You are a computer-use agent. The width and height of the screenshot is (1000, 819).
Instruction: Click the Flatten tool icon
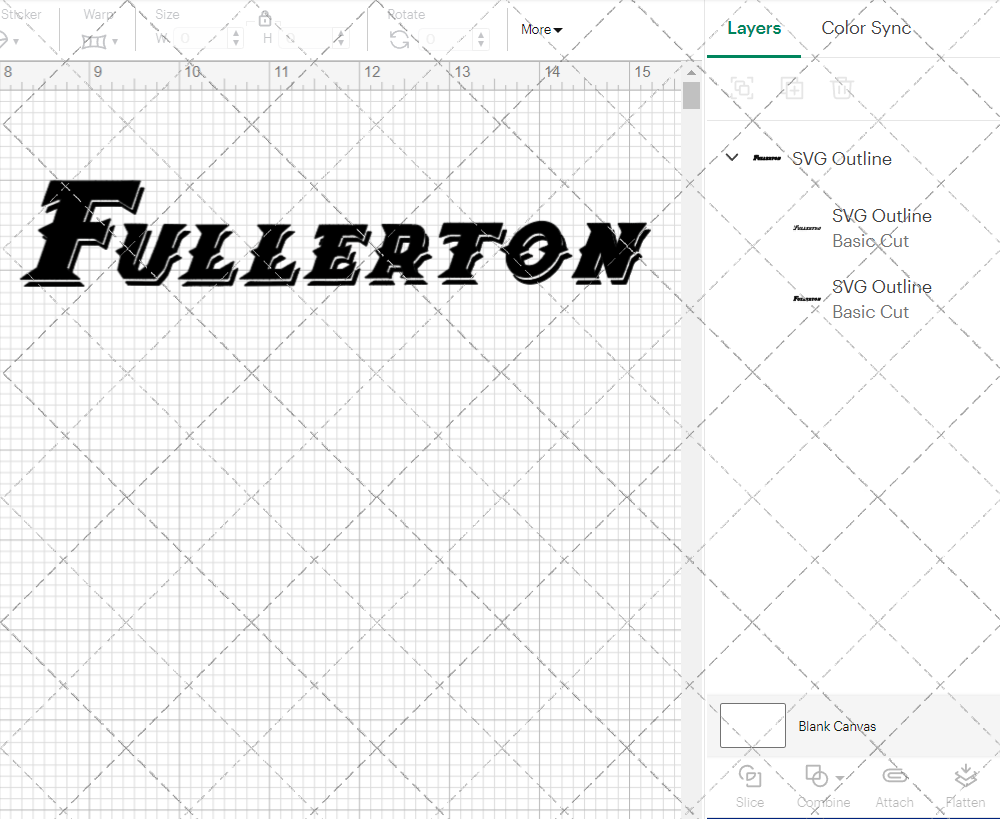(966, 775)
